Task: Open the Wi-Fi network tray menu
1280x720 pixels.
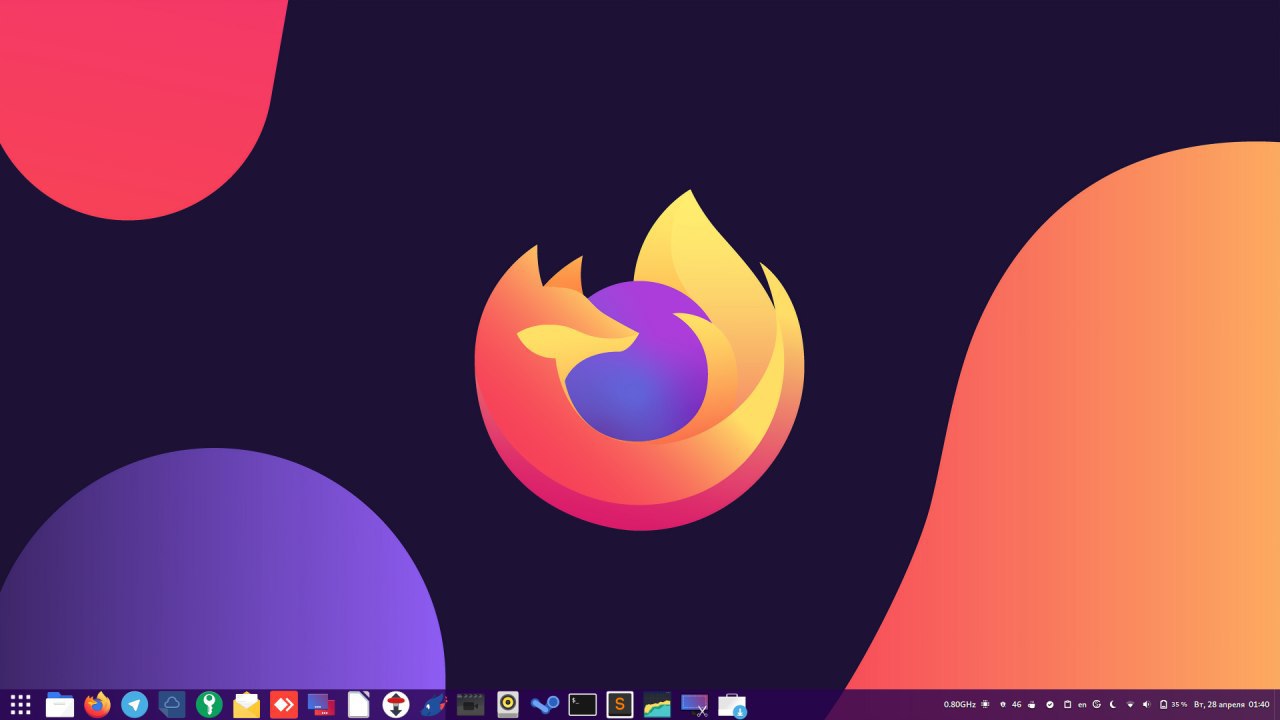Action: 1130,705
